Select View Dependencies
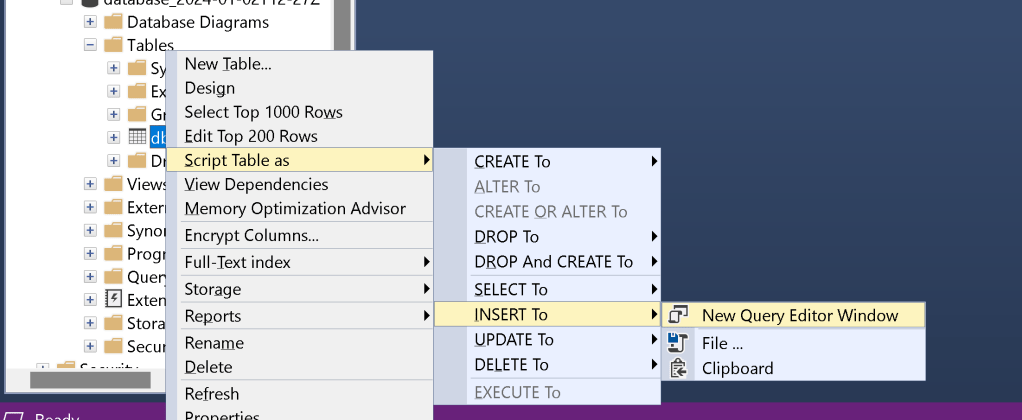The image size is (1022, 420). pyautogui.click(x=299, y=185)
